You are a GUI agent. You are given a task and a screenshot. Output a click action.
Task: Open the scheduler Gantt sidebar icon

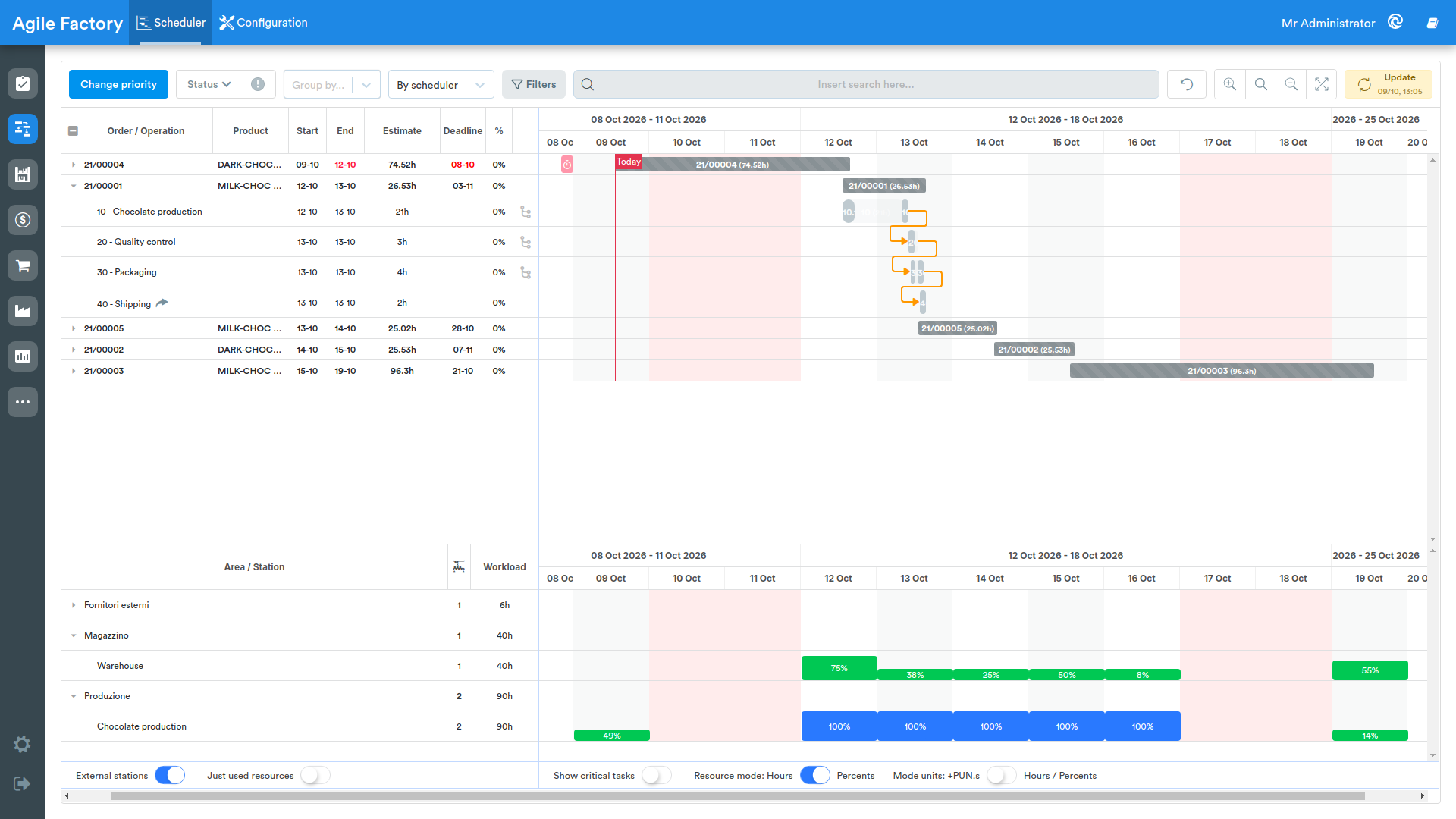tap(23, 129)
